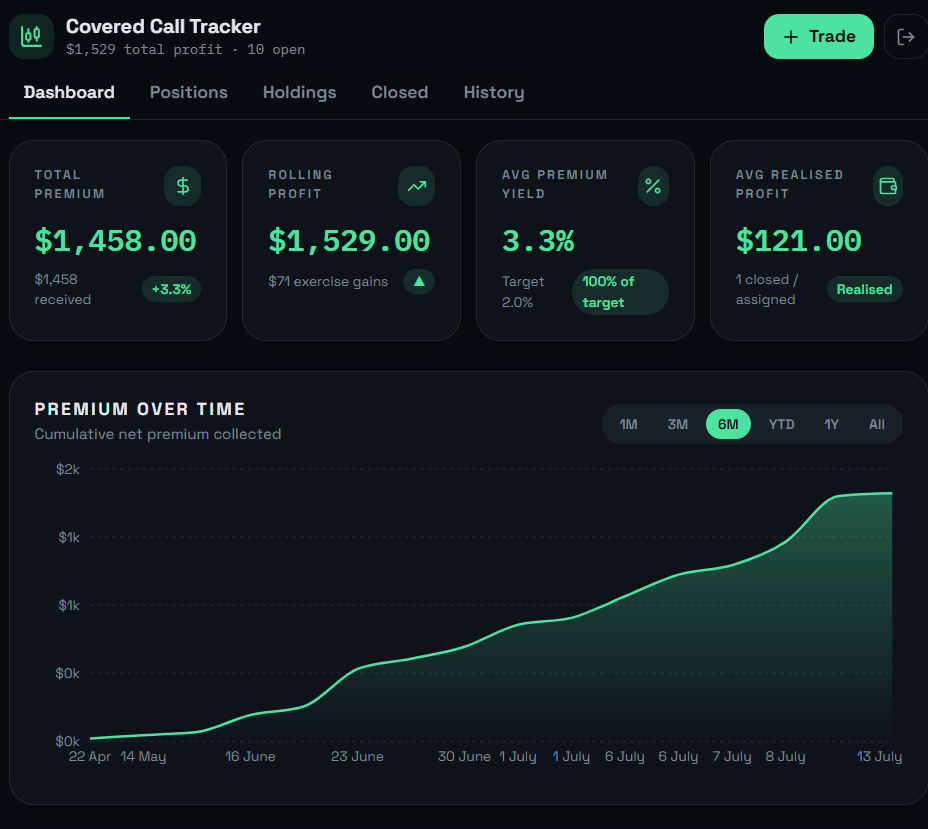Select the 1M chart range
The image size is (928, 829).
click(628, 424)
